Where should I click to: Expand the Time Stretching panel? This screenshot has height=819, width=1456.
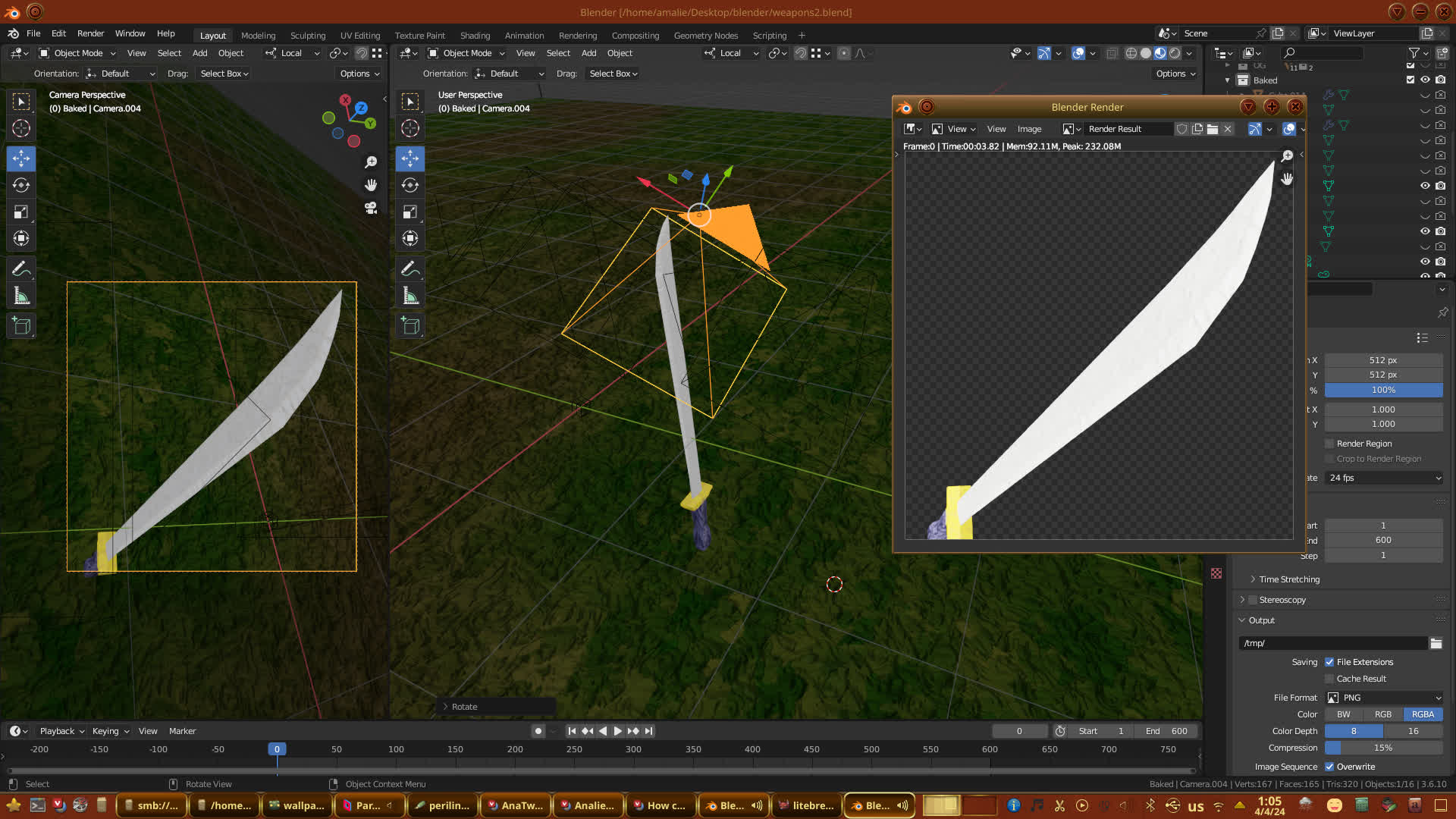(x=1288, y=579)
